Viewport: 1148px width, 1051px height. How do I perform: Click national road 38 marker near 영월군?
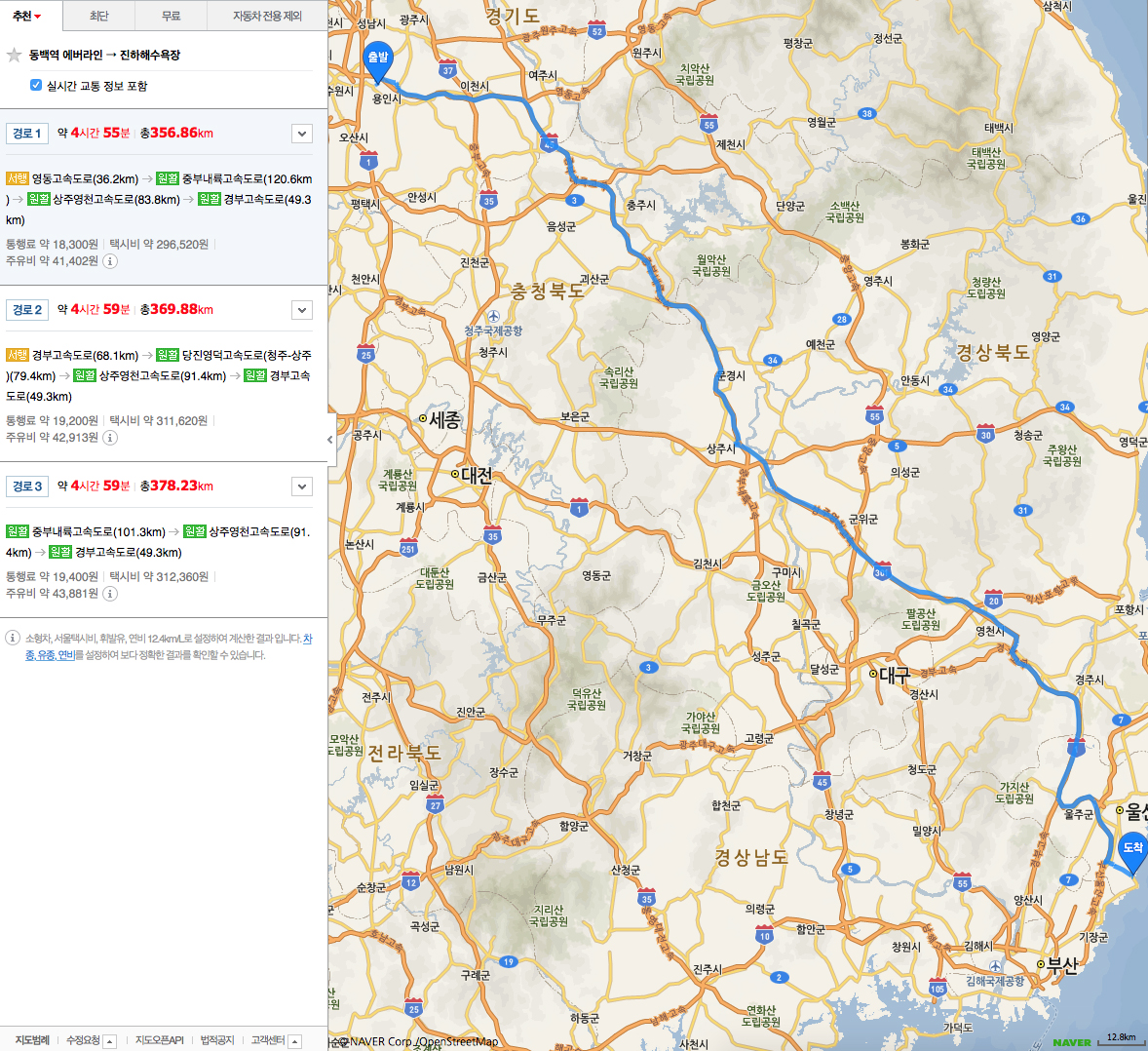click(x=867, y=113)
